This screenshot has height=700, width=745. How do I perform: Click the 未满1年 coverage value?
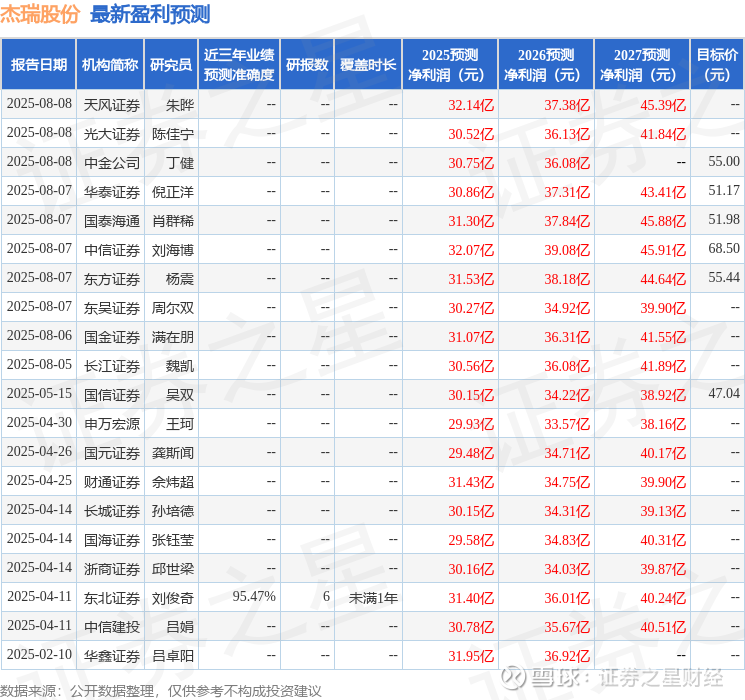click(373, 598)
